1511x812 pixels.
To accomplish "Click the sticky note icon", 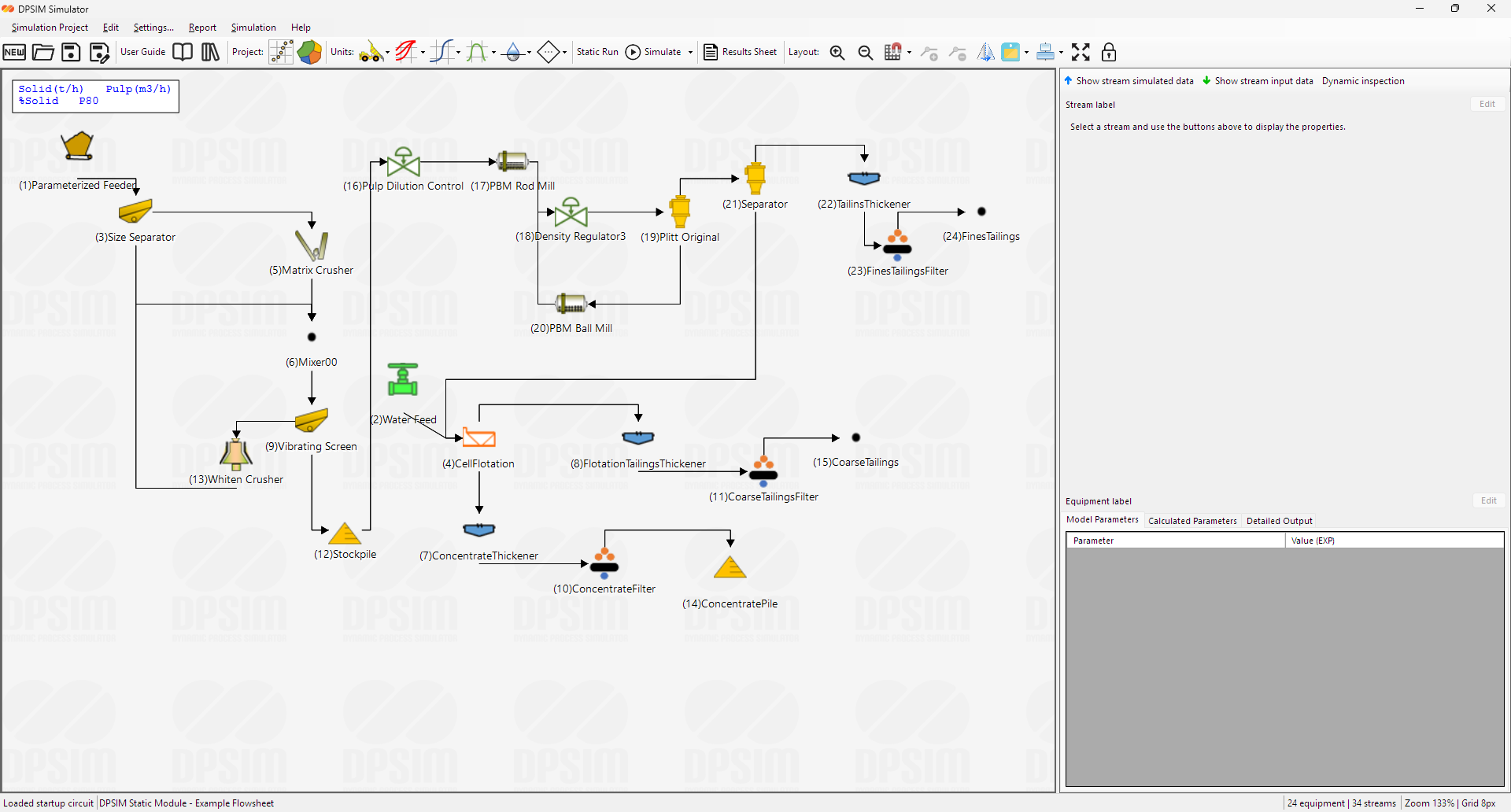I will (x=1011, y=53).
